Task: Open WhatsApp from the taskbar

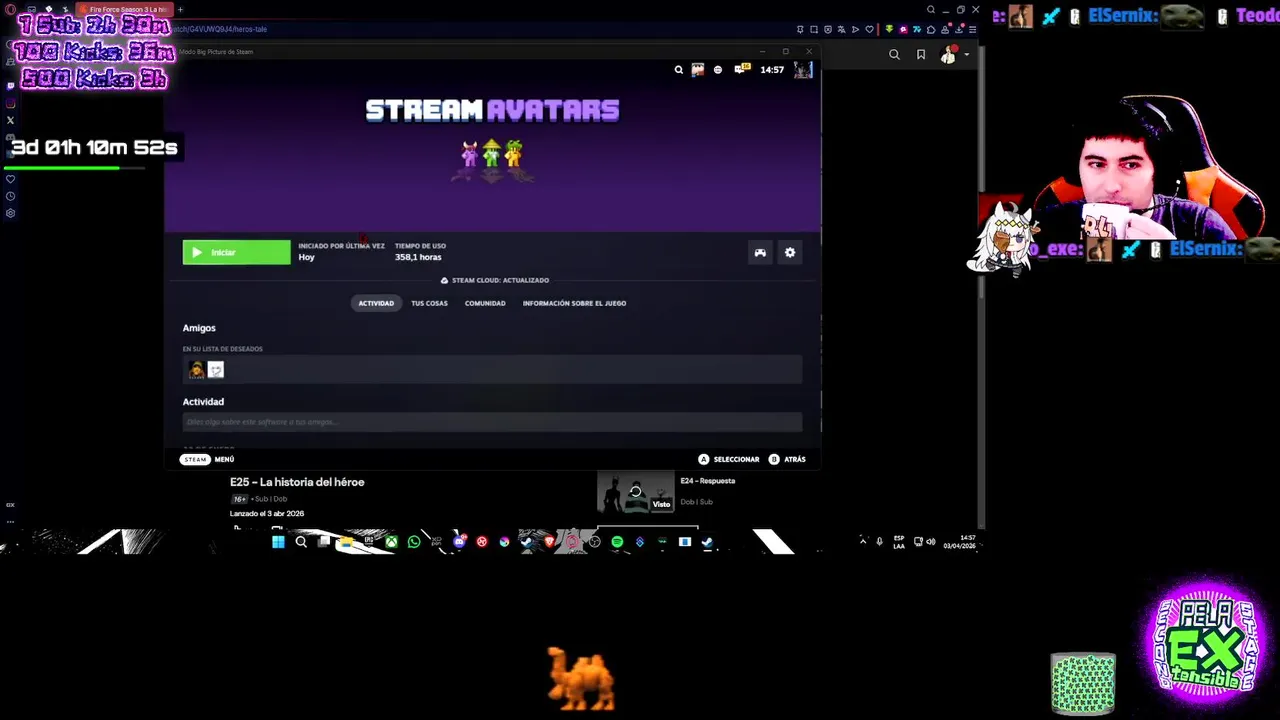Action: click(414, 542)
